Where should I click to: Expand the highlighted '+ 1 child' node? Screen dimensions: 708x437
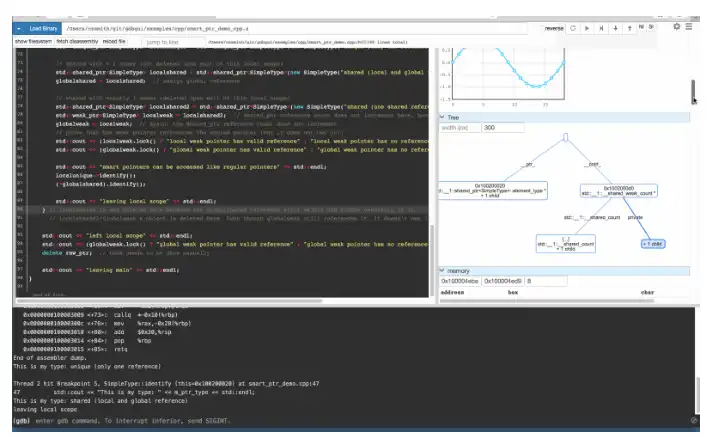tap(653, 244)
